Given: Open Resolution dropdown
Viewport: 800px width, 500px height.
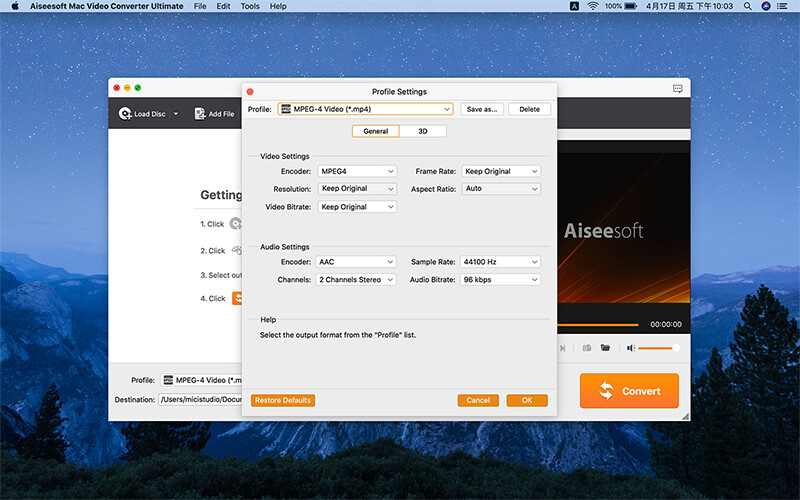Looking at the screenshot, I should [x=357, y=189].
